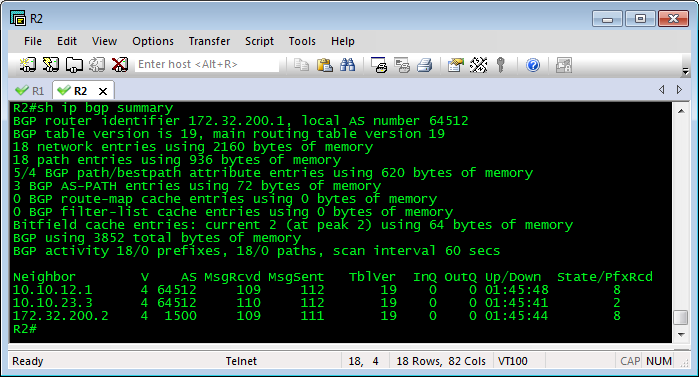Screen dimensions: 699x377
Task: Click the MsgRcvd column header
Action: click(x=232, y=277)
